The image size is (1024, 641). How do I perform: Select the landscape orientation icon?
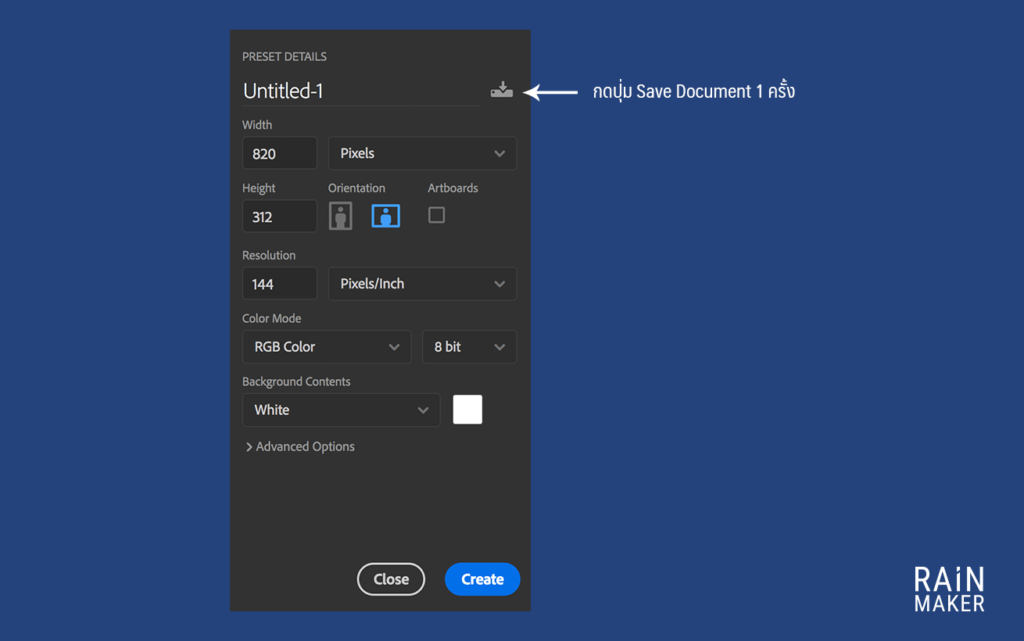coord(386,216)
